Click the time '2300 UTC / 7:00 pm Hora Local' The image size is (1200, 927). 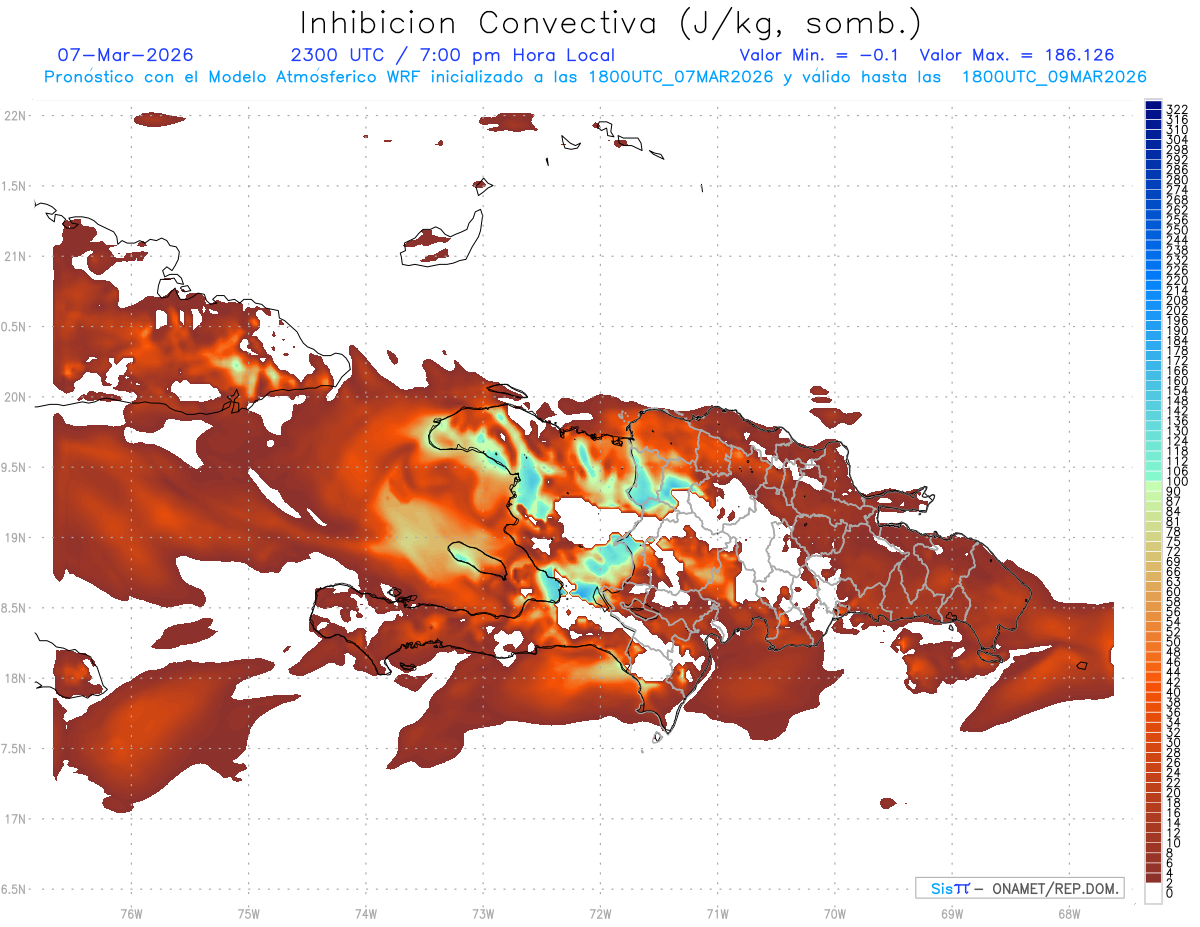tap(452, 55)
